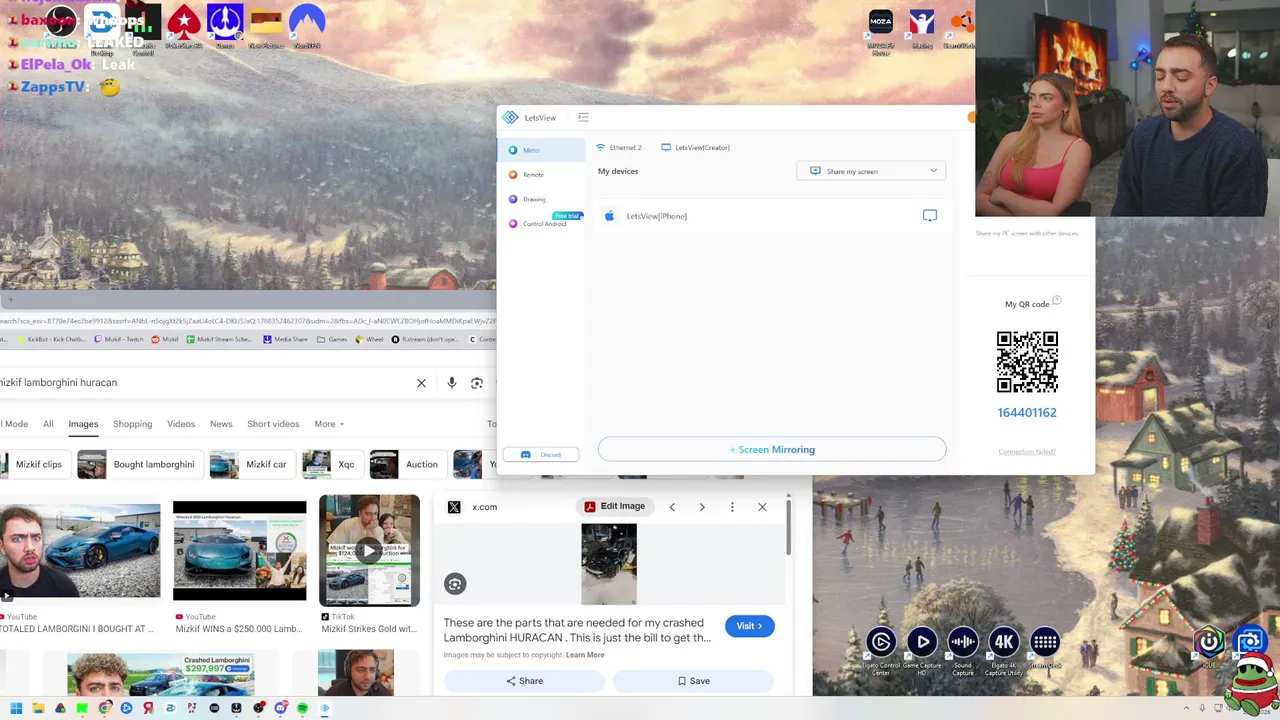Click Visit button for x.com result
The image size is (1280, 720).
749,626
